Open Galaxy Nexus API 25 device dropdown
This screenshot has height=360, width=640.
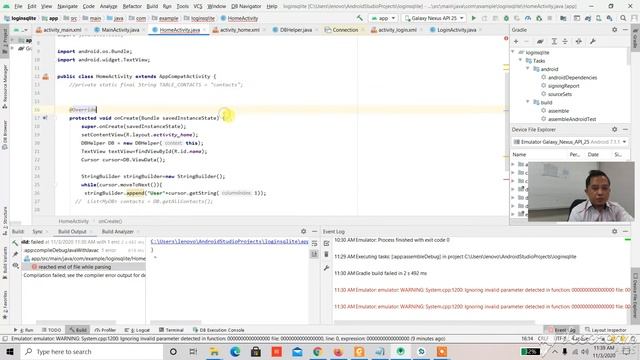tap(434, 18)
